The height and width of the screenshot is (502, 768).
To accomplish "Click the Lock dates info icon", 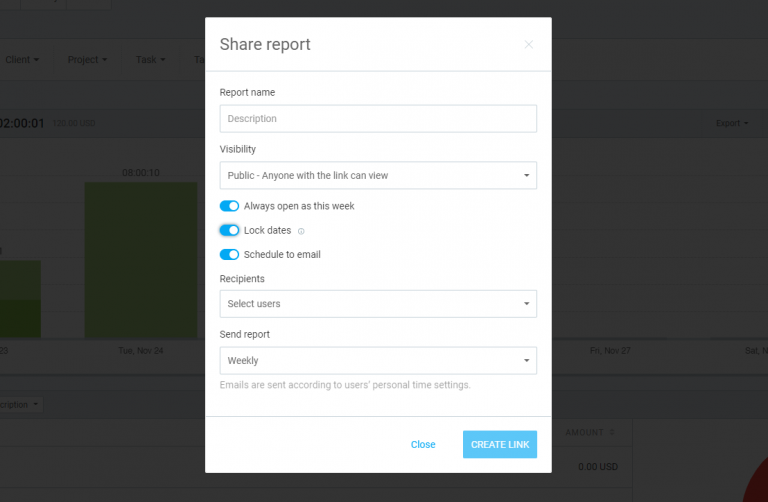I will [301, 231].
